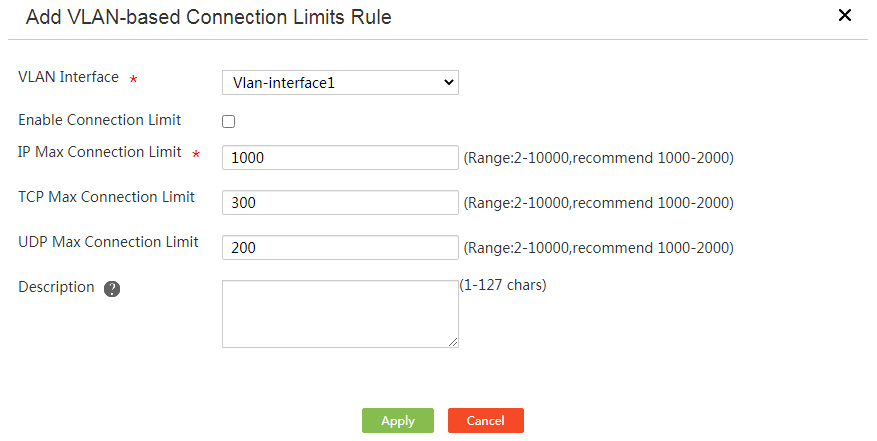Image resolution: width=877 pixels, height=441 pixels.
Task: Click the range hint beside IP Max field
Action: 598,158
